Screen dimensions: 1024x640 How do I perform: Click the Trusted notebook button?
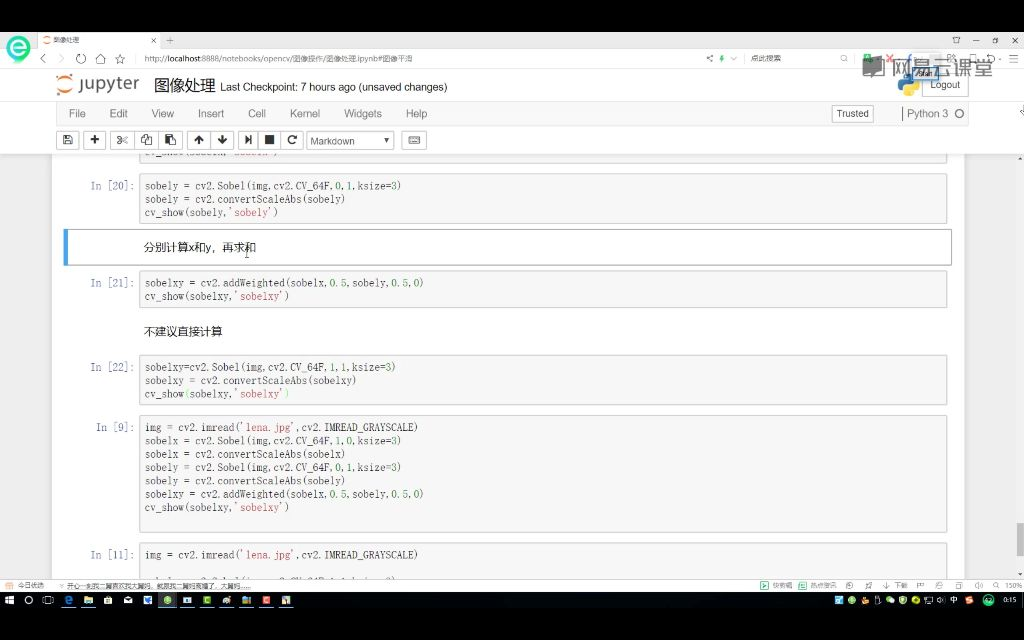click(852, 114)
